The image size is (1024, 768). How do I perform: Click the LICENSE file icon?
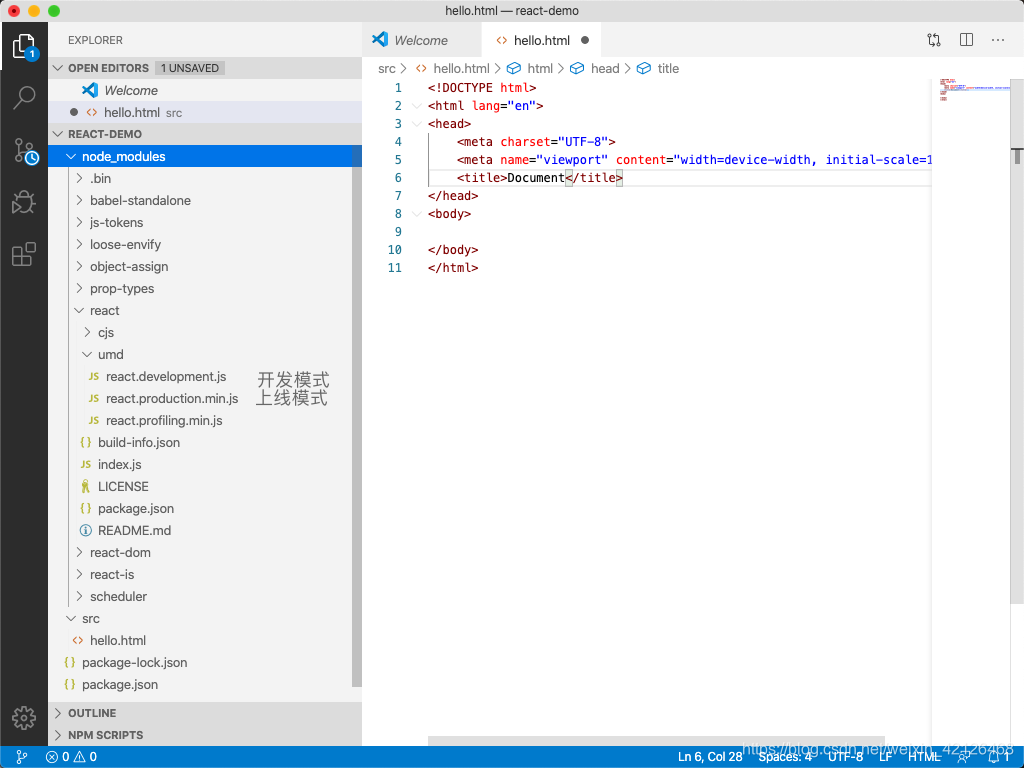pyautogui.click(x=86, y=487)
